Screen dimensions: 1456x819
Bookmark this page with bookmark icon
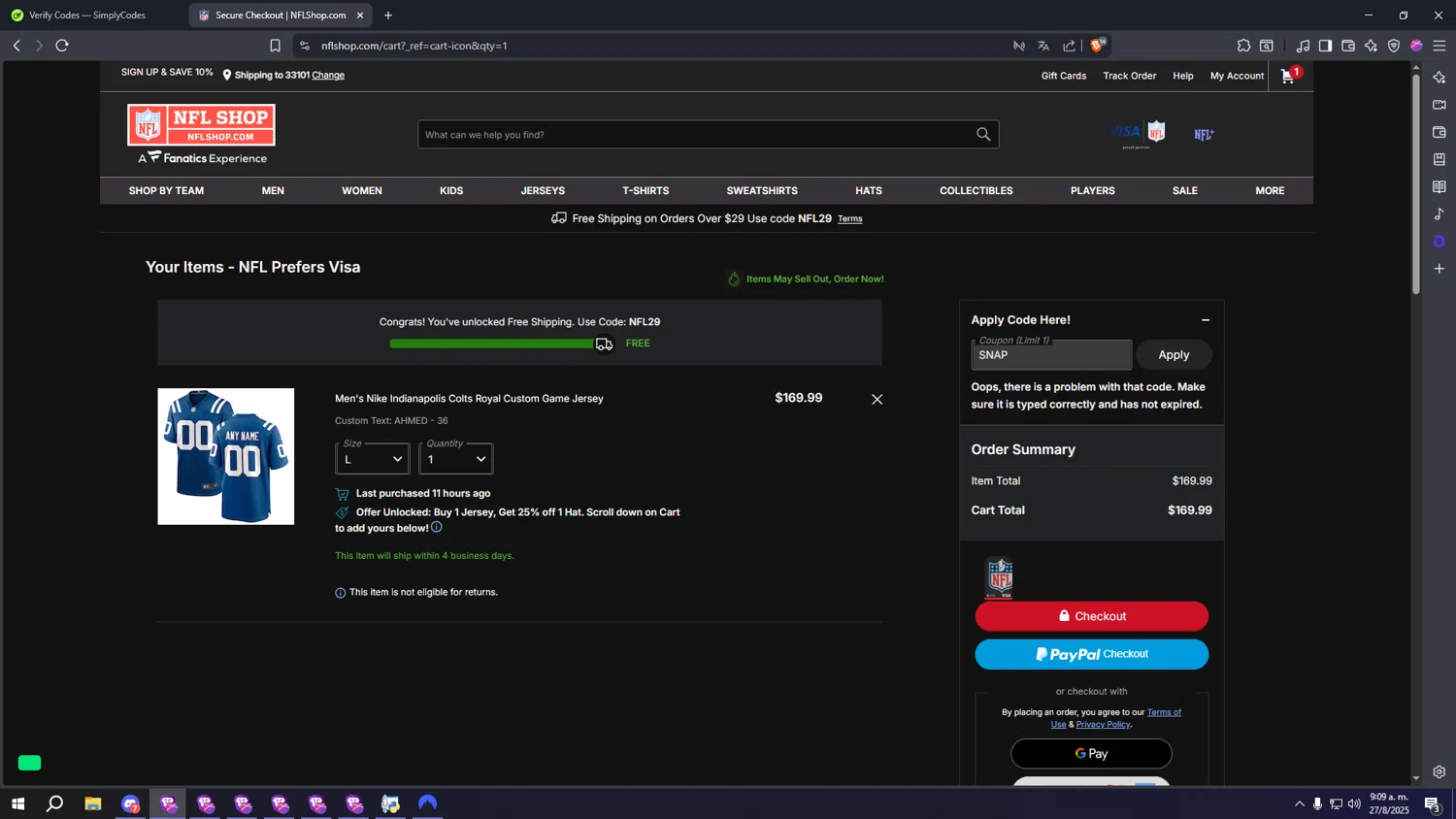click(275, 46)
